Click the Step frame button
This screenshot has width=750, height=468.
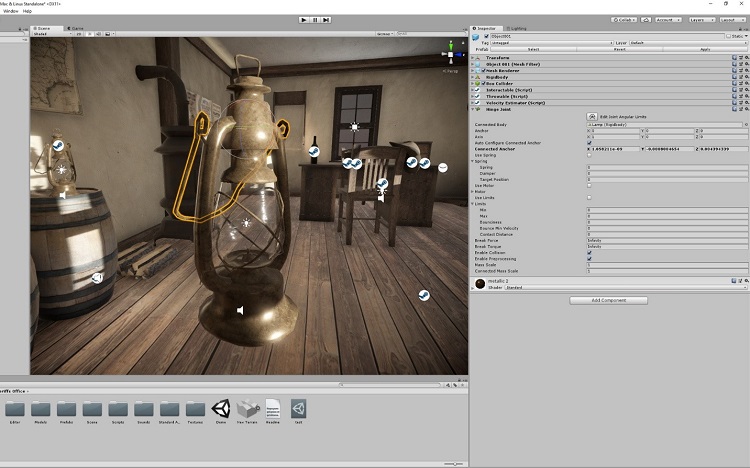[x=326, y=20]
